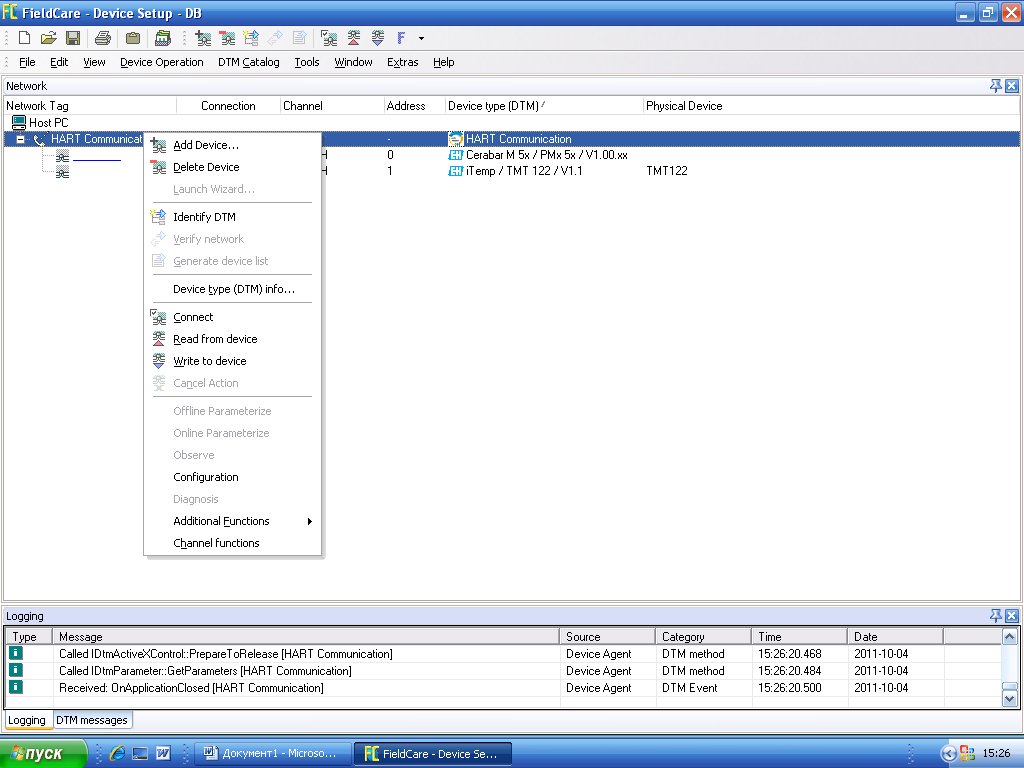Image resolution: width=1024 pixels, height=768 pixels.
Task: Click the Verify network toolbar icon
Action: [275, 38]
